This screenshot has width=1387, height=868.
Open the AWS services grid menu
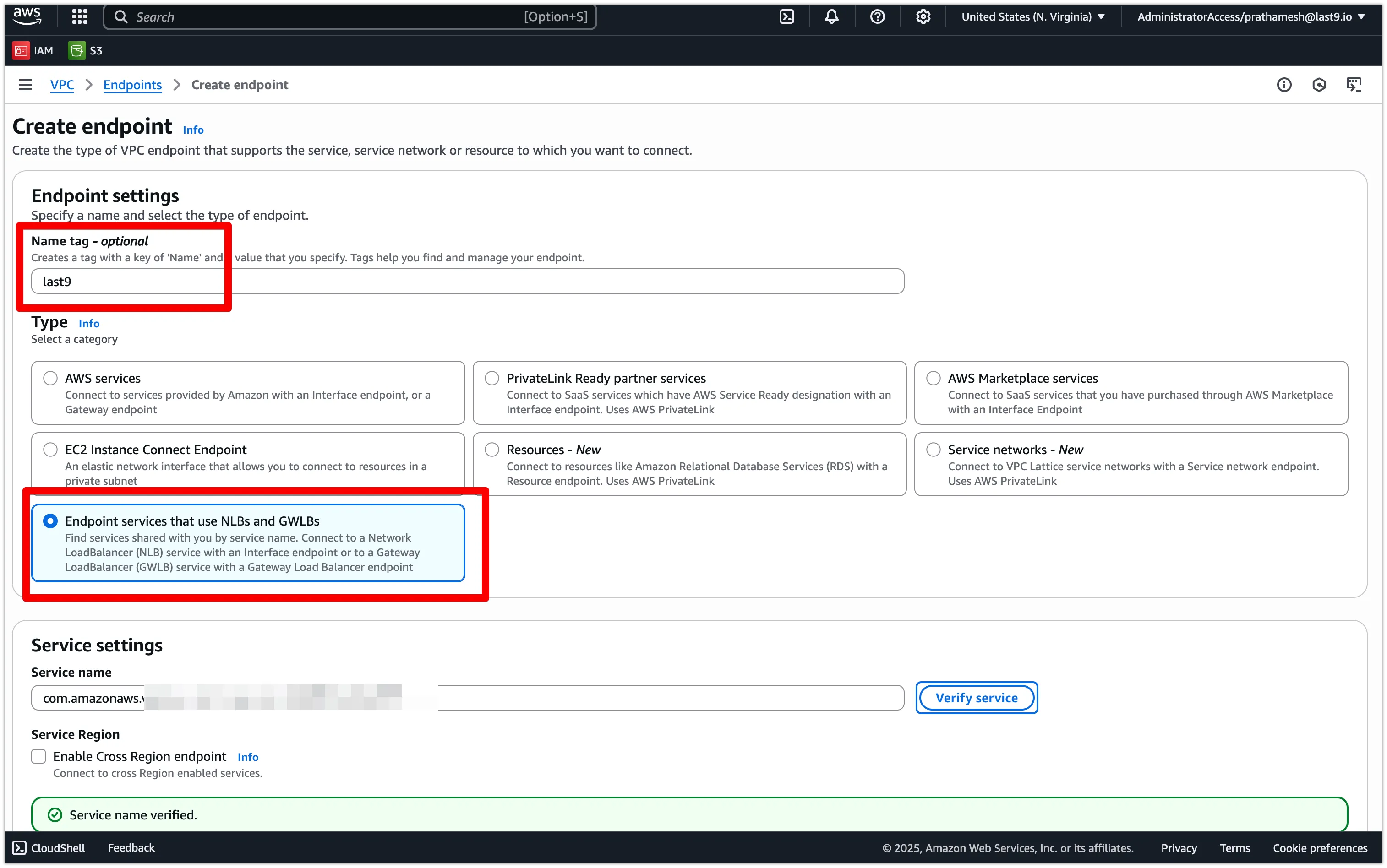pyautogui.click(x=79, y=16)
